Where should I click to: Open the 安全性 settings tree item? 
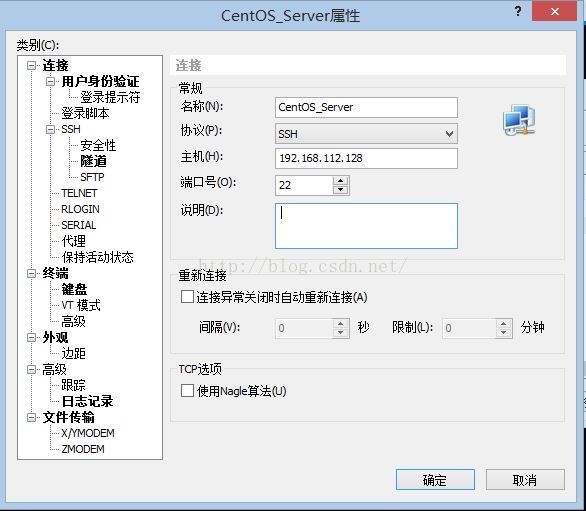98,145
